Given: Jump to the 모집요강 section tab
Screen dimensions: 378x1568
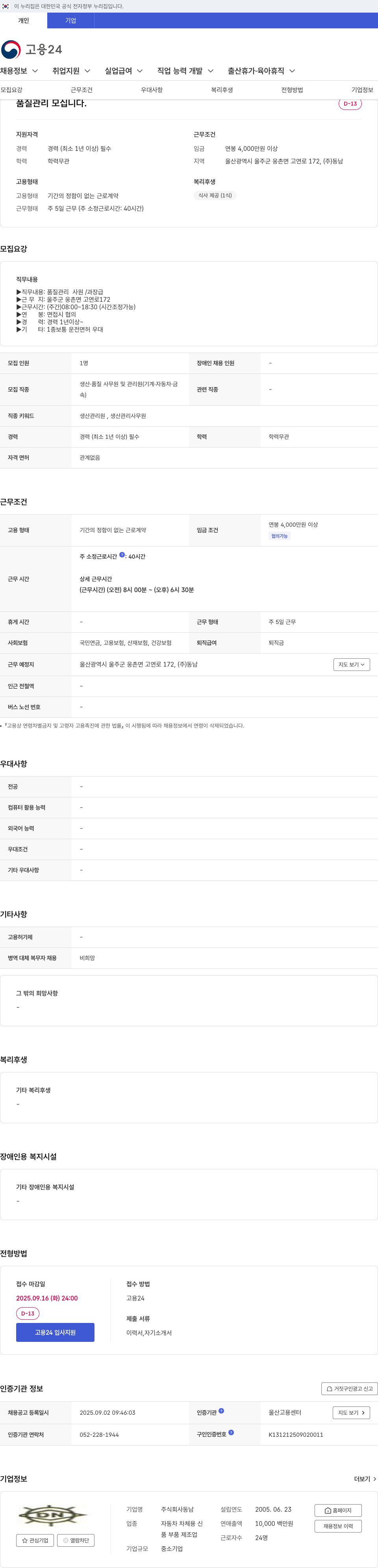Looking at the screenshot, I should 11,90.
